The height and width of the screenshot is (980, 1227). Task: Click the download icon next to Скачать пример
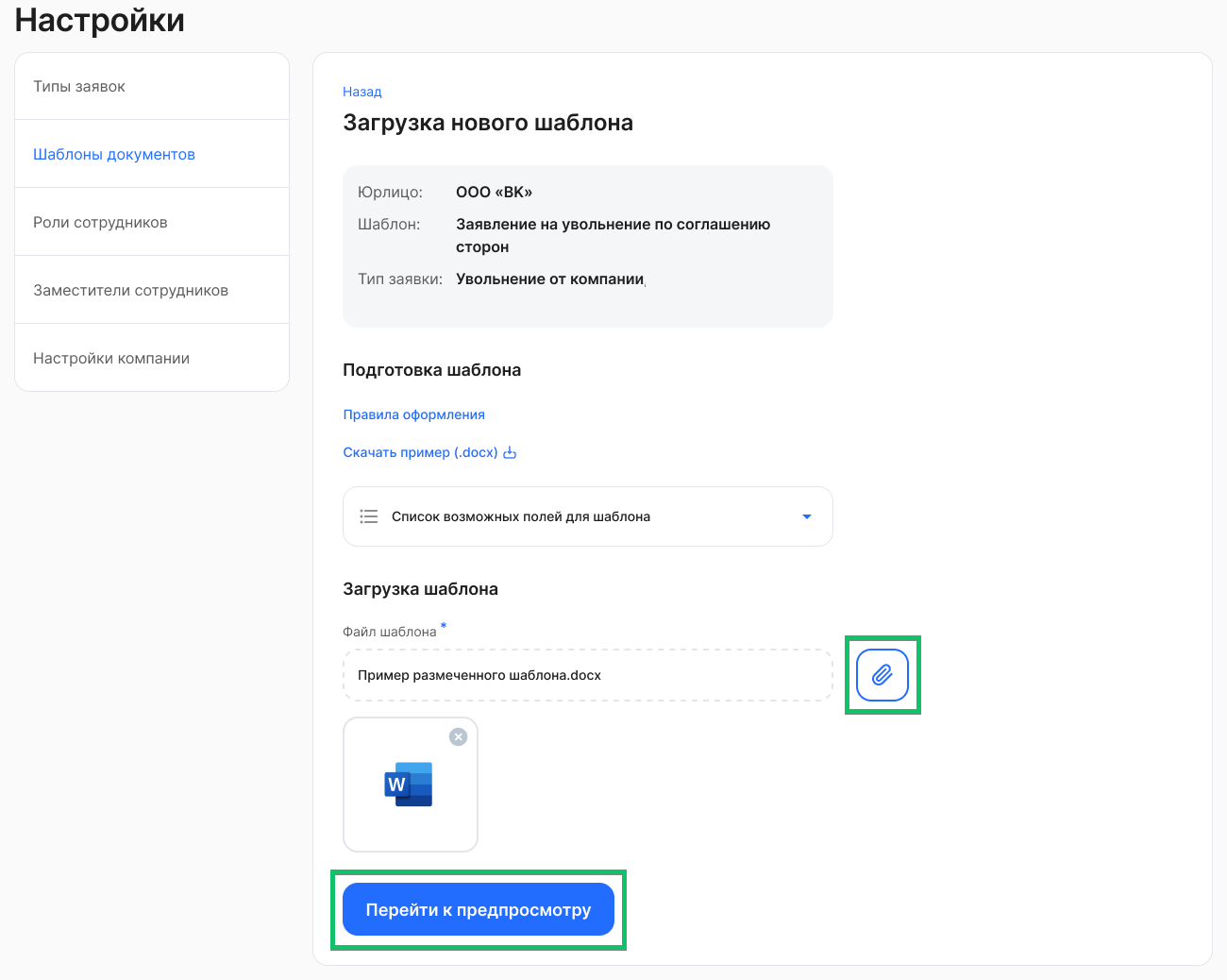(x=510, y=452)
